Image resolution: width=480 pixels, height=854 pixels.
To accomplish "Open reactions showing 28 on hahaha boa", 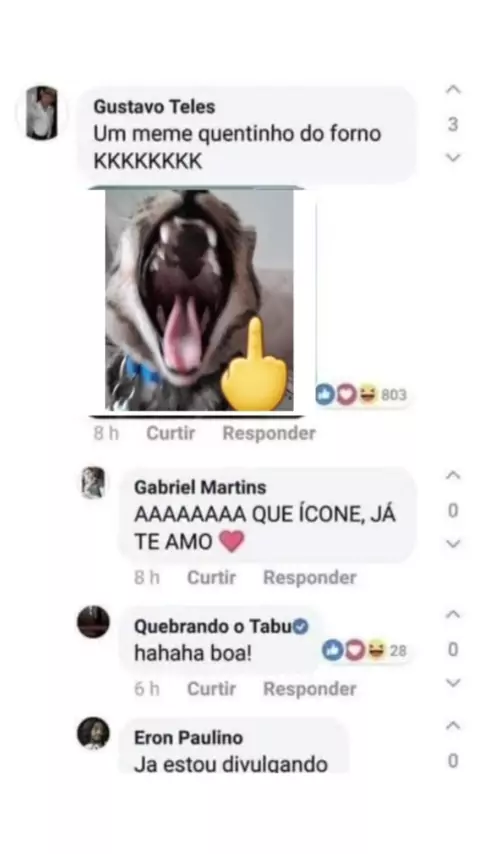I will [x=364, y=650].
